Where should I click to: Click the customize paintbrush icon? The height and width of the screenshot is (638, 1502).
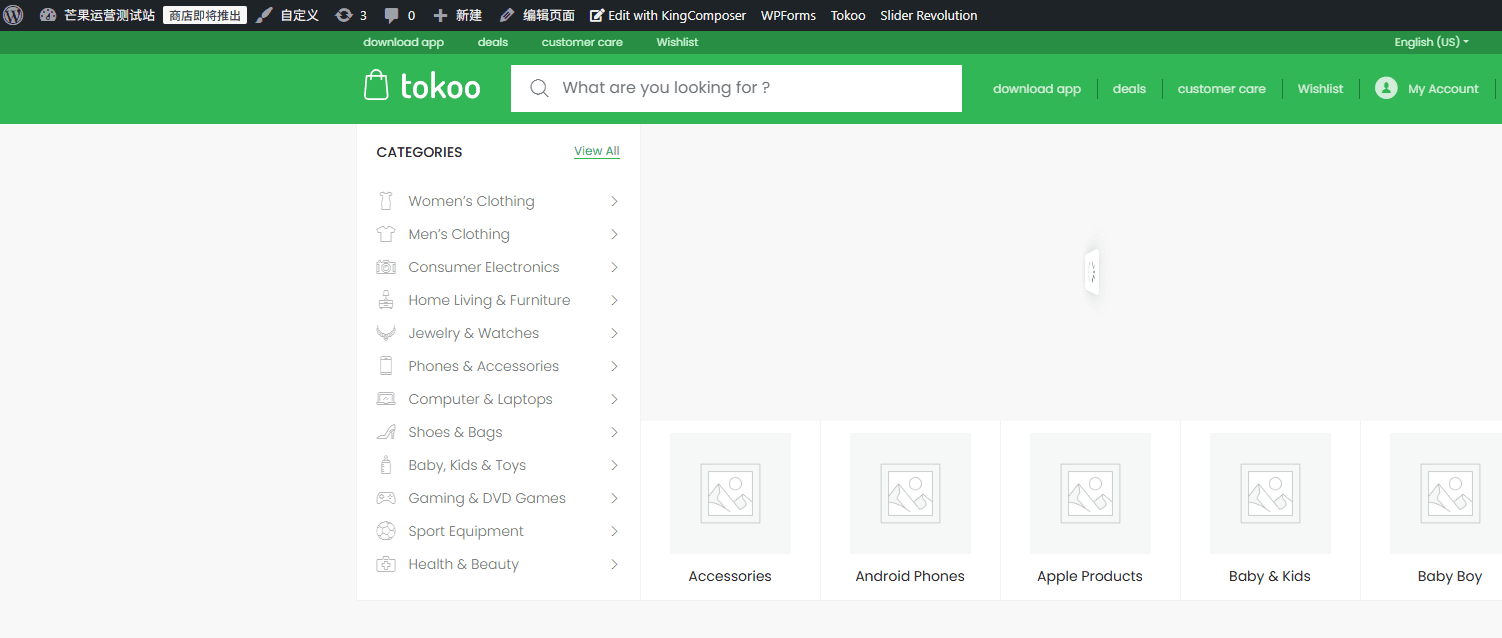[264, 15]
